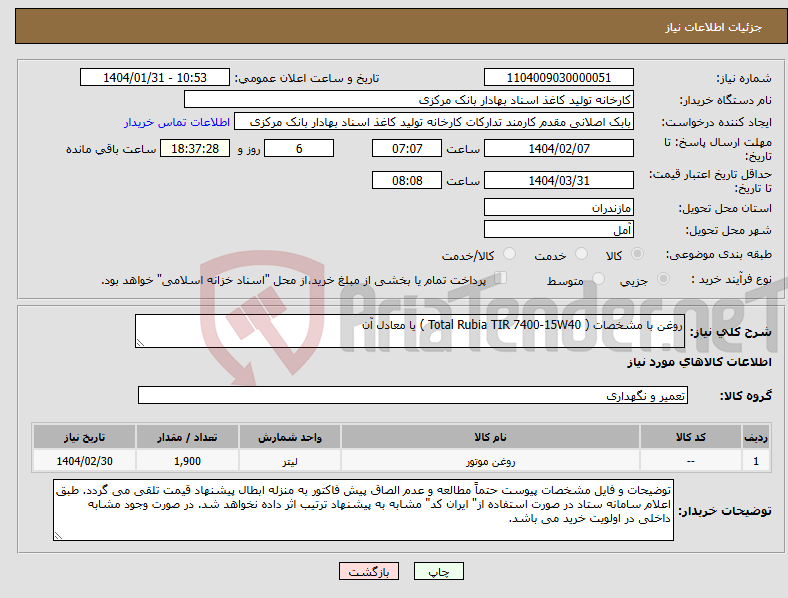Click the remaining time field 18:37:28

195,148
